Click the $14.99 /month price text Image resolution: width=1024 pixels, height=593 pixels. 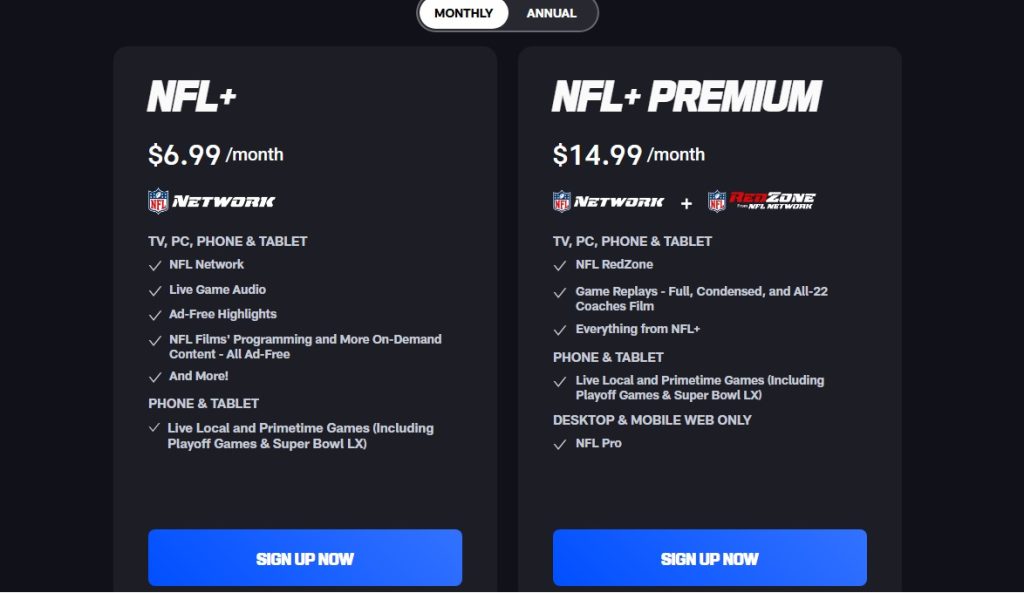point(627,155)
